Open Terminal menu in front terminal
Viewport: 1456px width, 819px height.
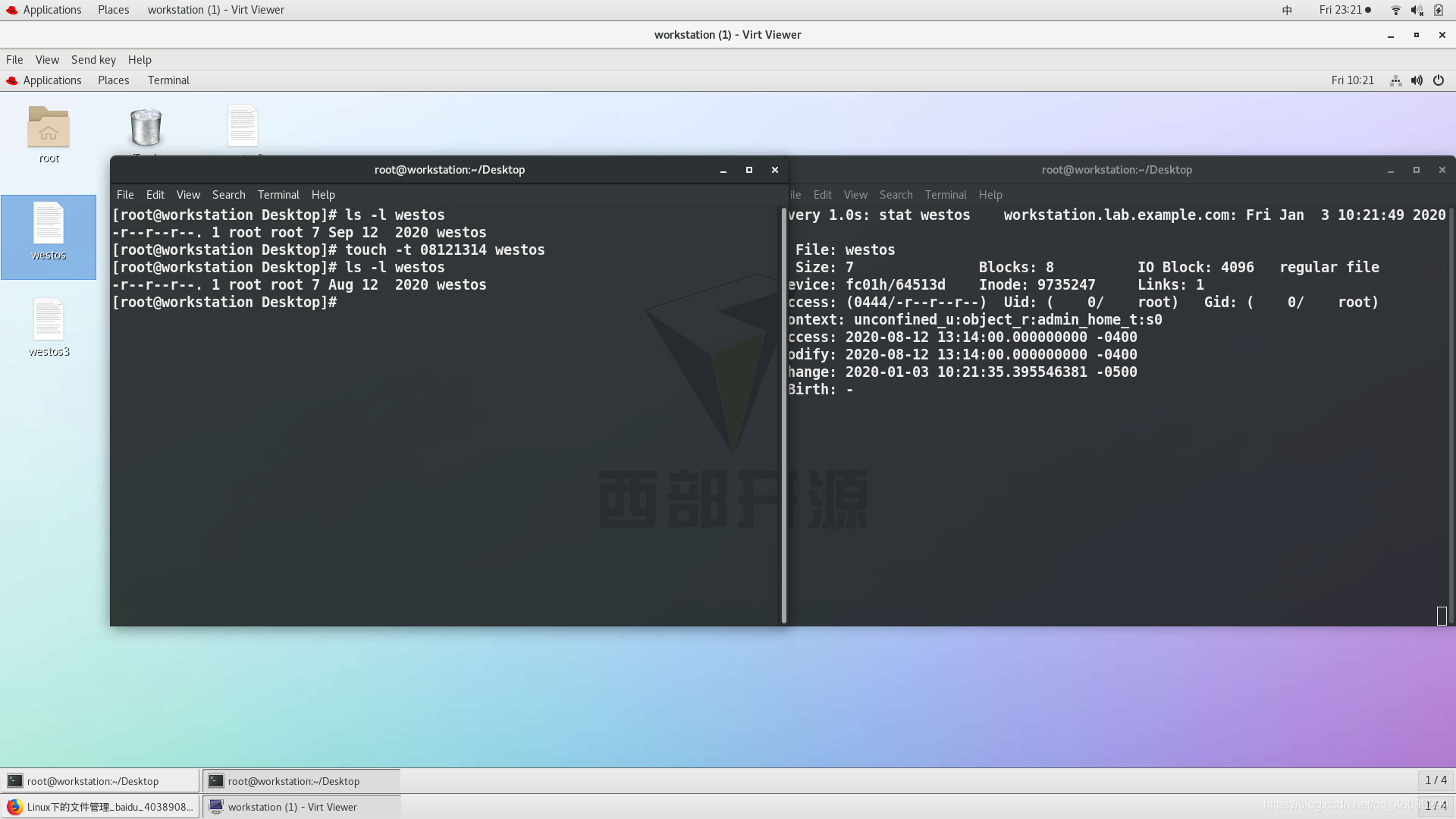tap(278, 195)
